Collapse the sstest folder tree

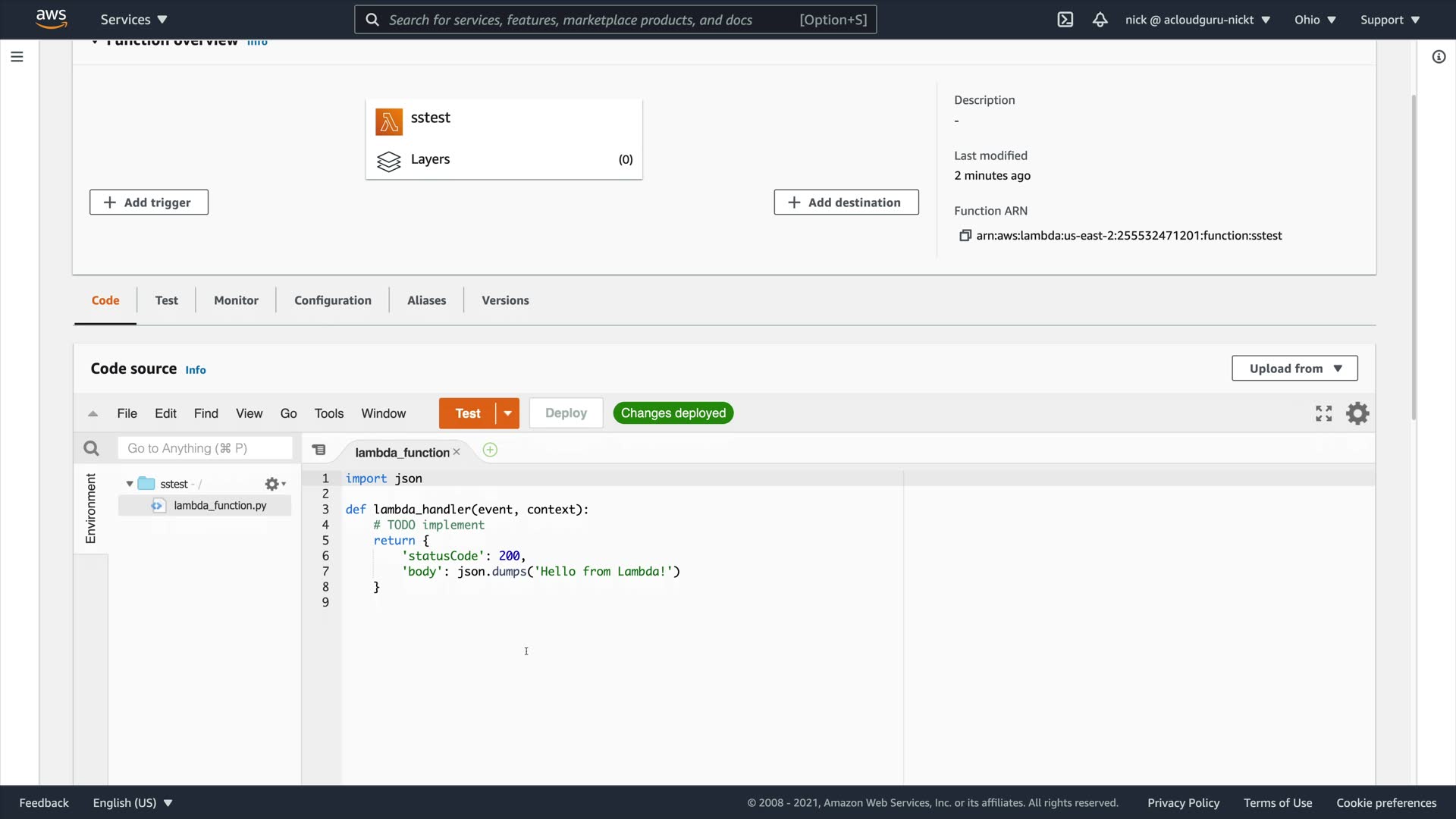tap(130, 484)
